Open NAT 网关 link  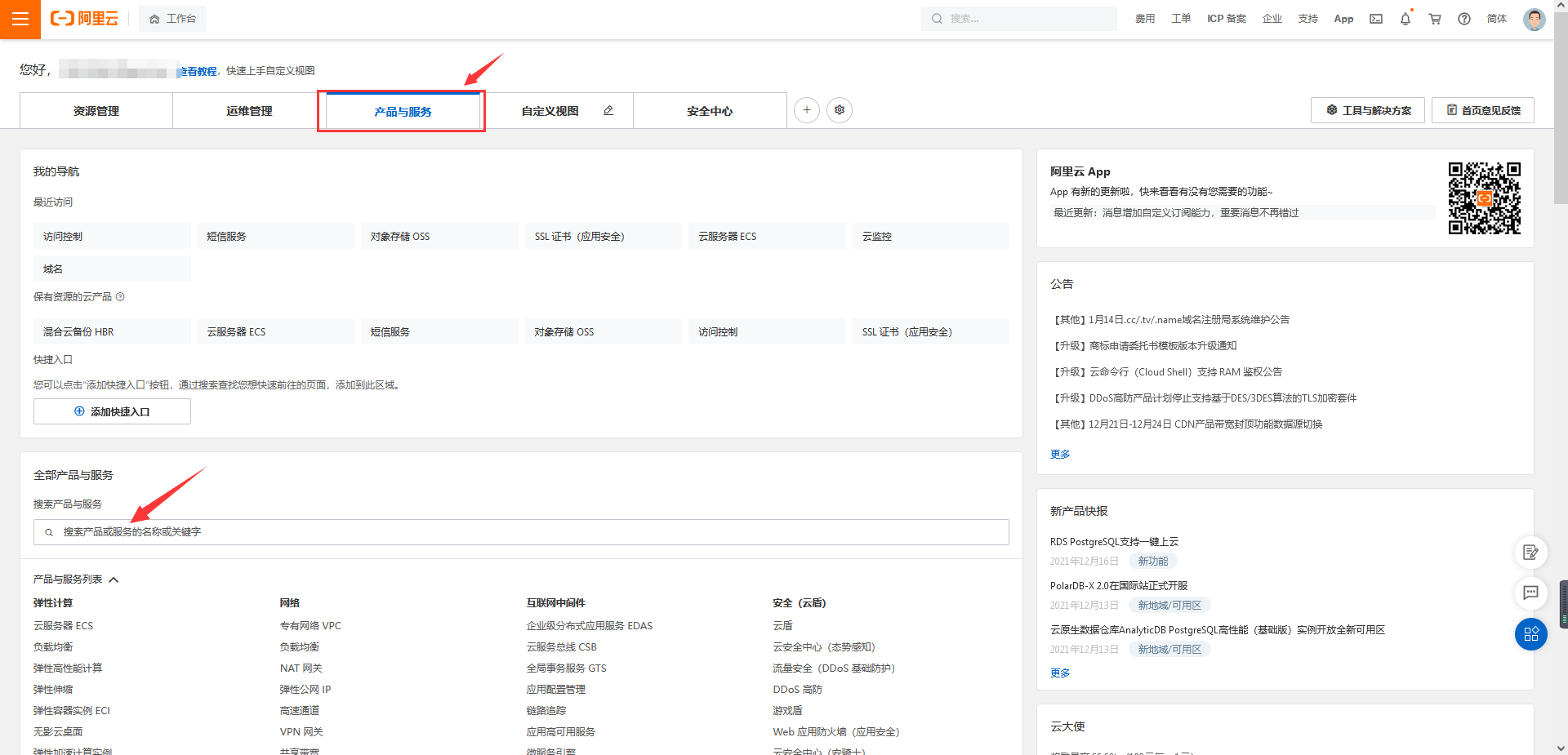[301, 668]
